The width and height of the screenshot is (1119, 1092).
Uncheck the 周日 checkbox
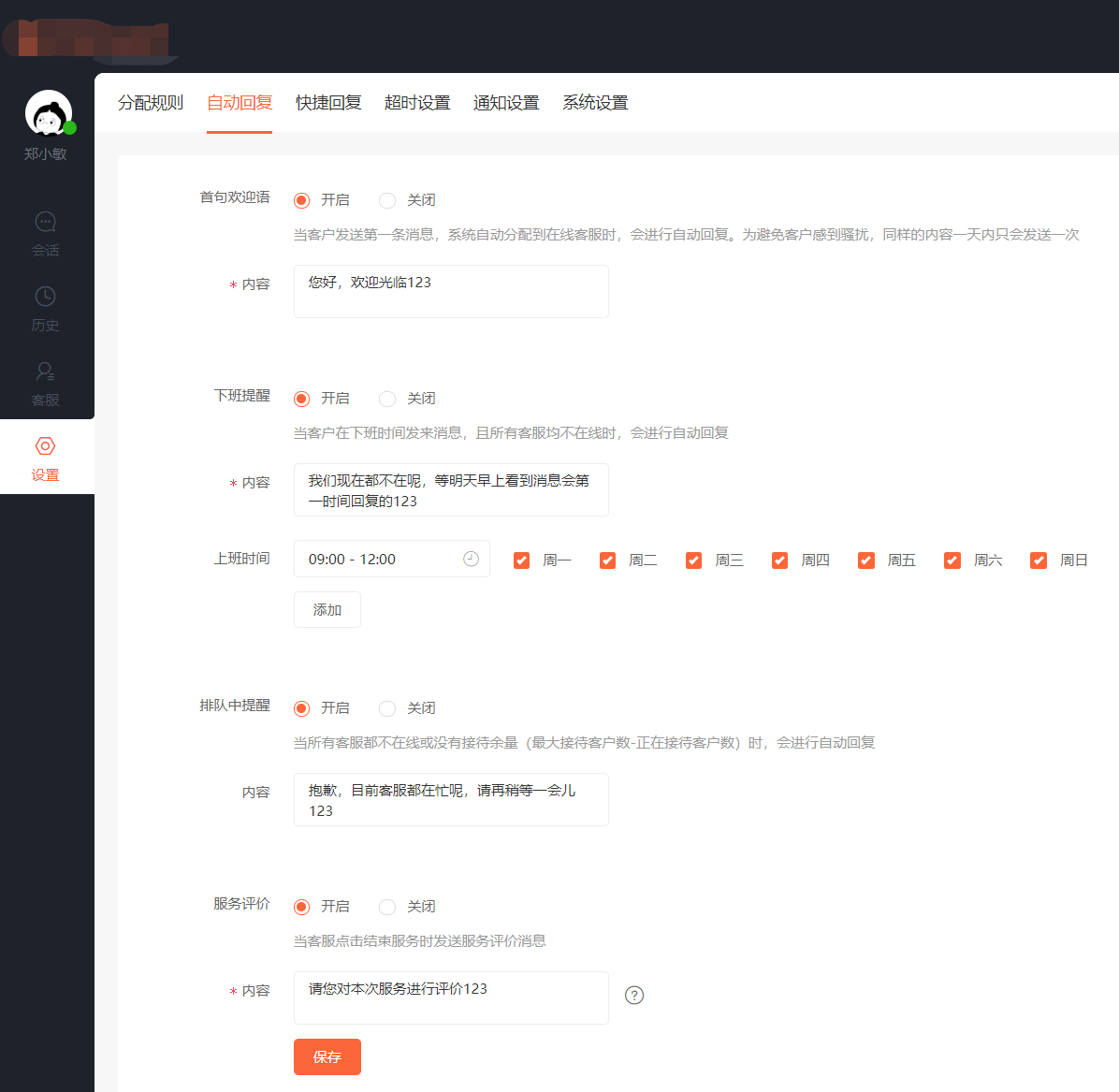1039,561
